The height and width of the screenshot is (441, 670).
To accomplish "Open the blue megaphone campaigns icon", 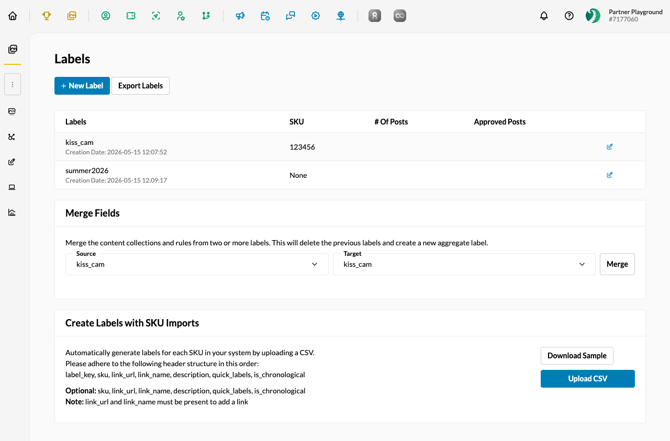I will click(x=240, y=16).
